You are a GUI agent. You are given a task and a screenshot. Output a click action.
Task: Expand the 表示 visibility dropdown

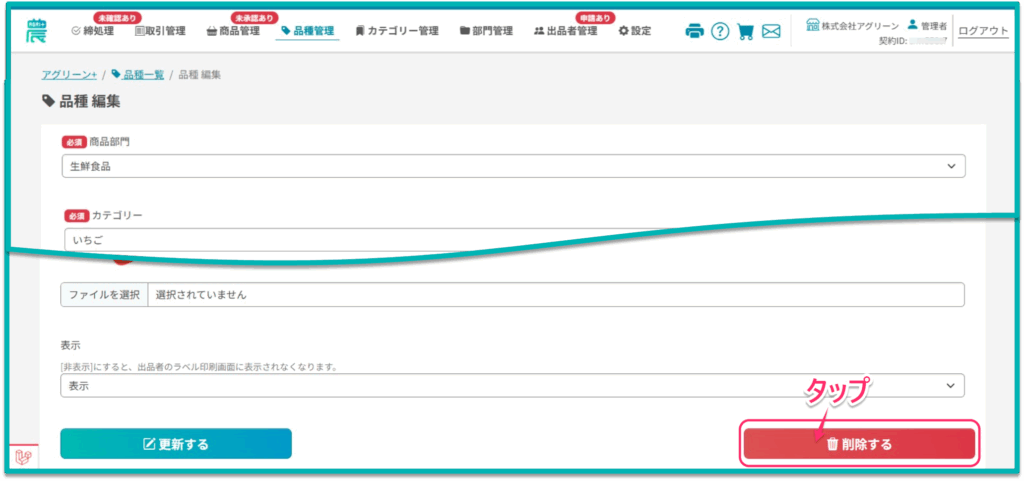coord(512,386)
